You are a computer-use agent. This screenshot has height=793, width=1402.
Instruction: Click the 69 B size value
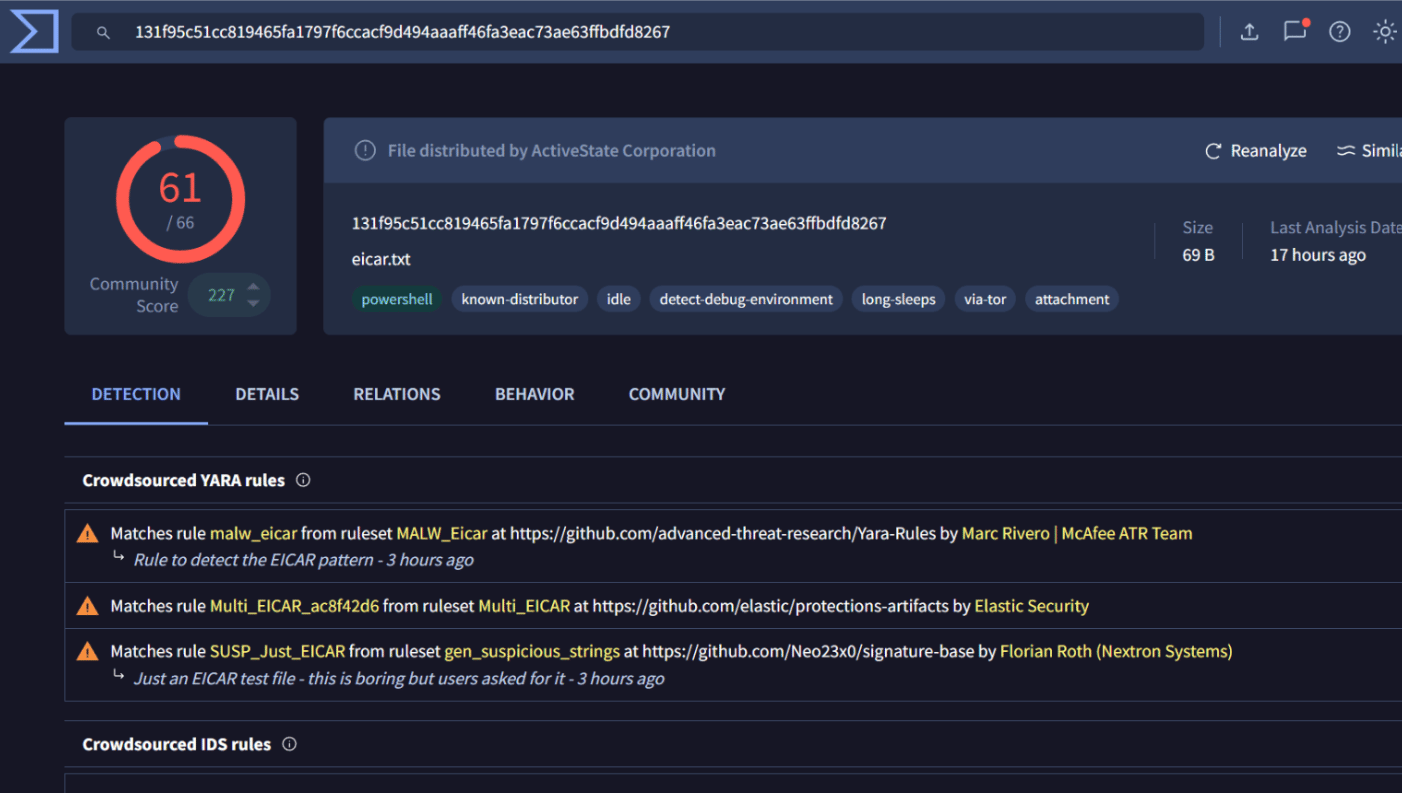[1198, 255]
